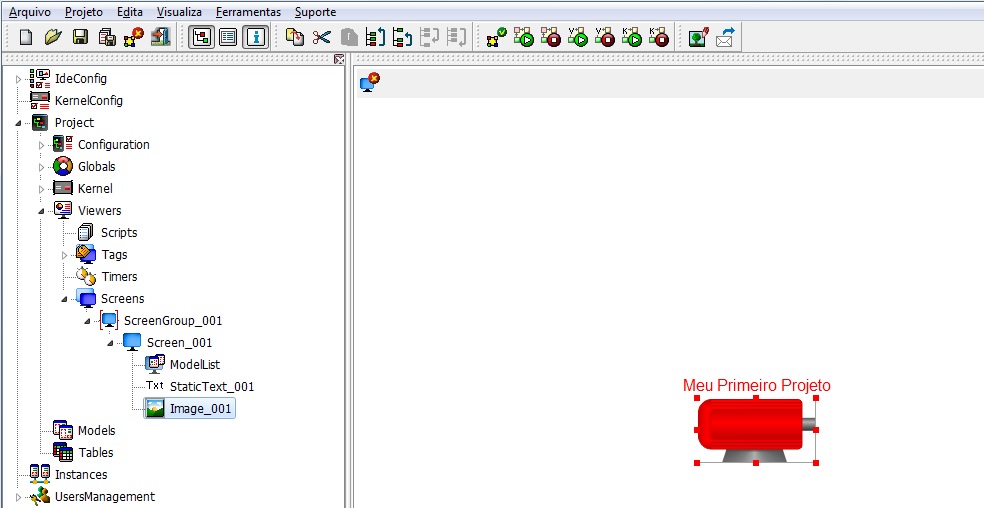Image resolution: width=984 pixels, height=508 pixels.
Task: Click the copy icon in toolbar
Action: (294, 37)
